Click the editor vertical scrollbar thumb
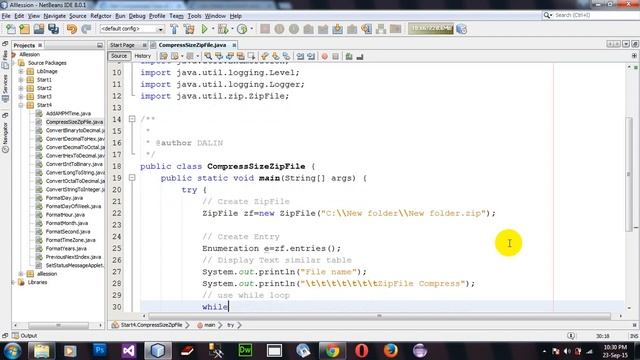640x360 pixels. [629, 174]
